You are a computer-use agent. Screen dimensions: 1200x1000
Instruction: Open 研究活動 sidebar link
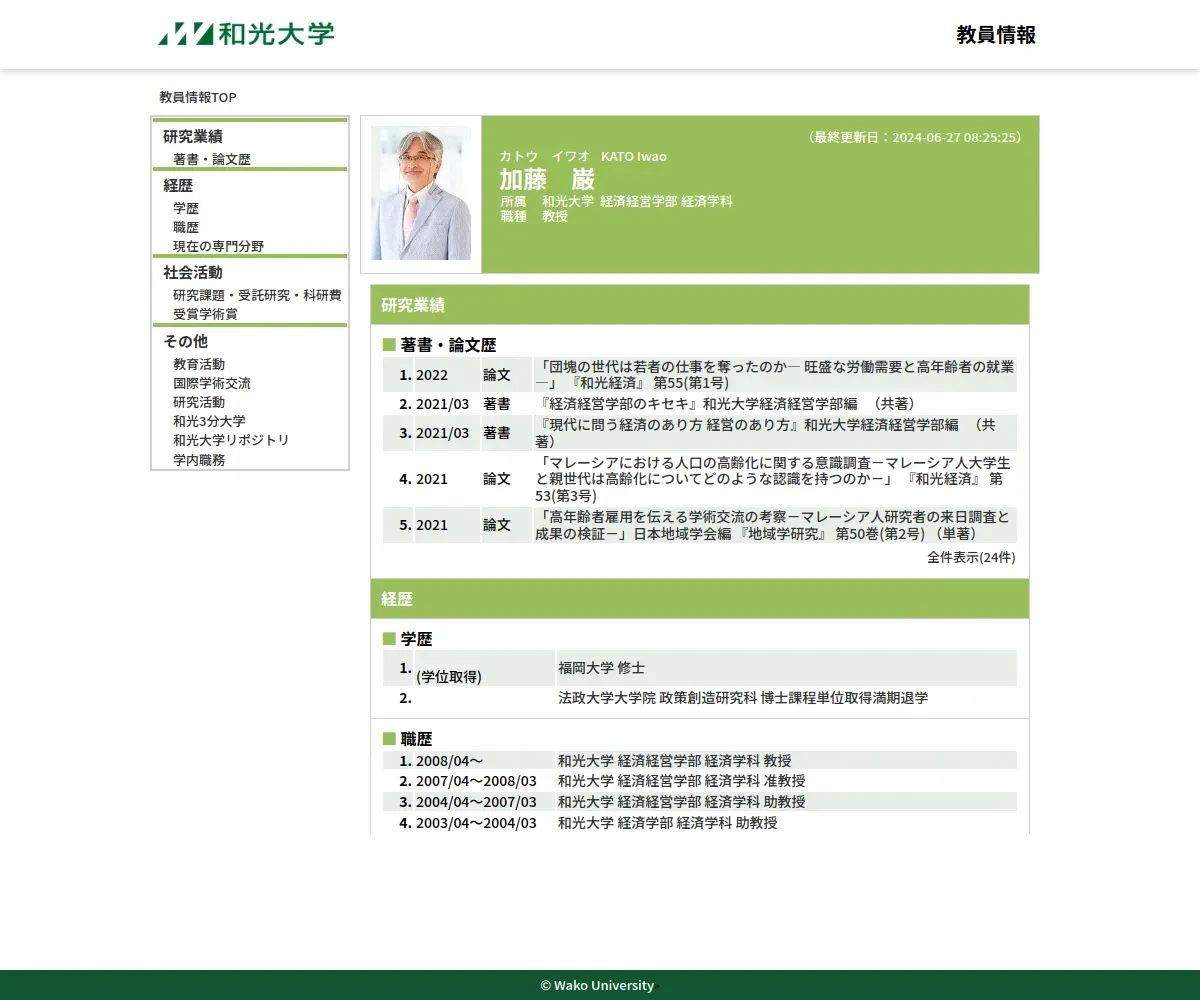(x=199, y=402)
